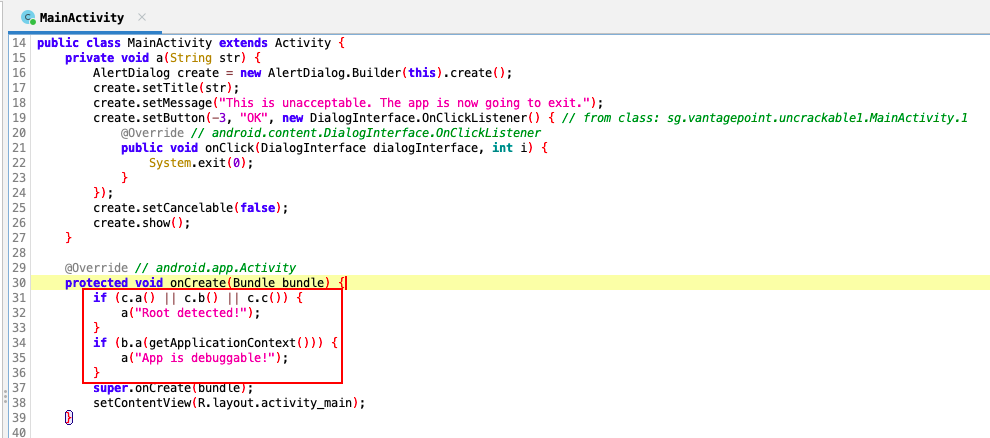The width and height of the screenshot is (990, 438).
Task: Click the create.show() method call
Action: coord(140,222)
